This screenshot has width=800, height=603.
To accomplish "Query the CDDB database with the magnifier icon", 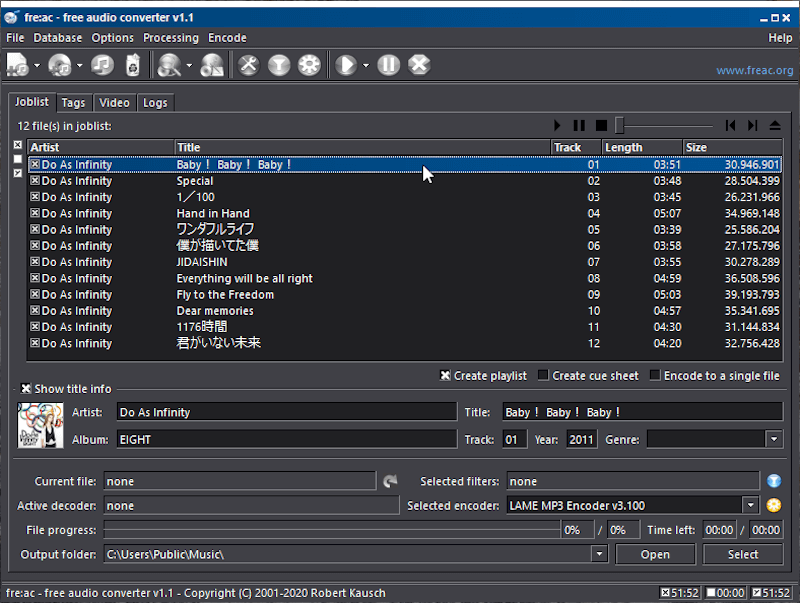I will pos(168,65).
